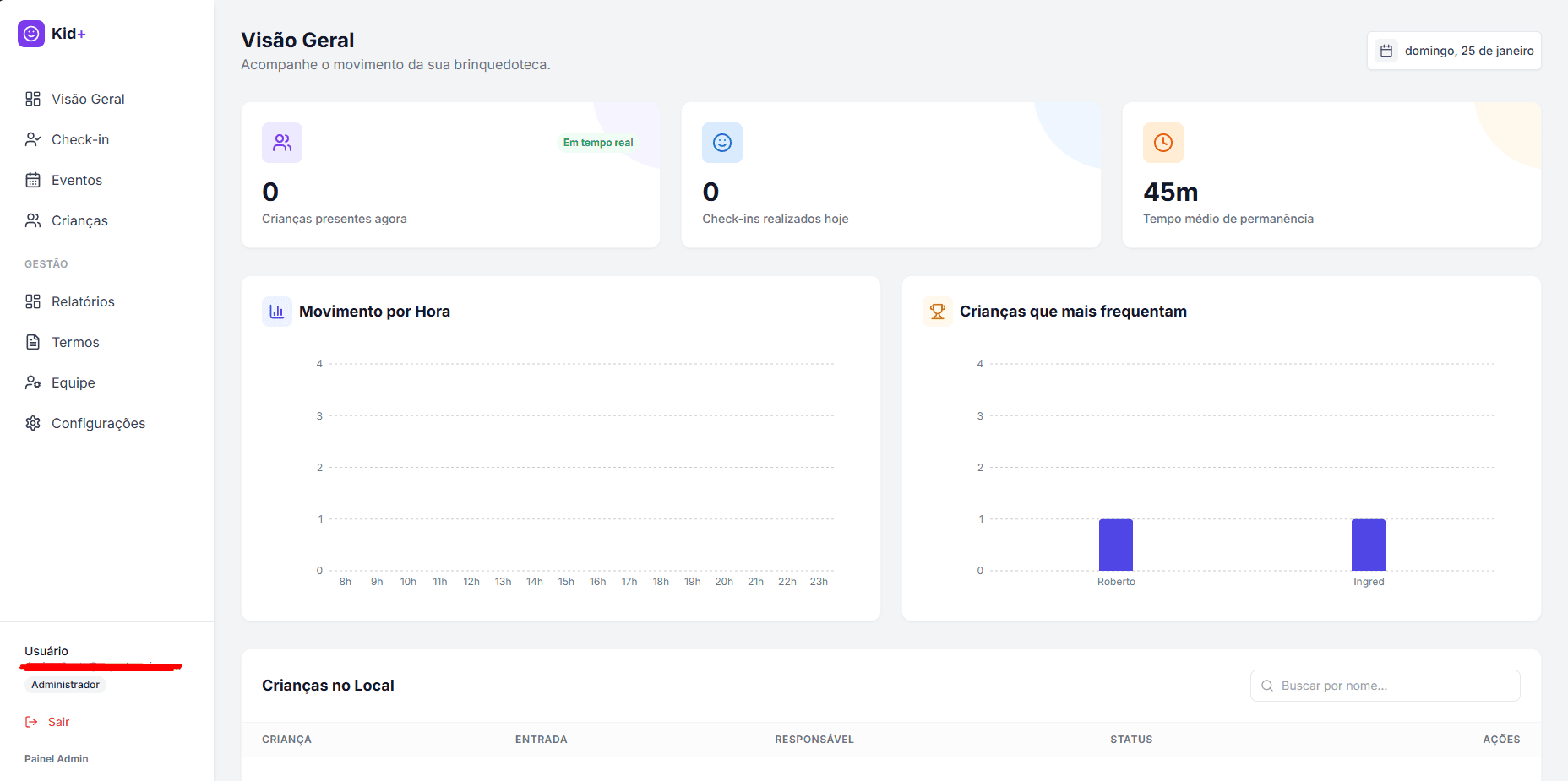Click the Sair logout link

click(58, 722)
